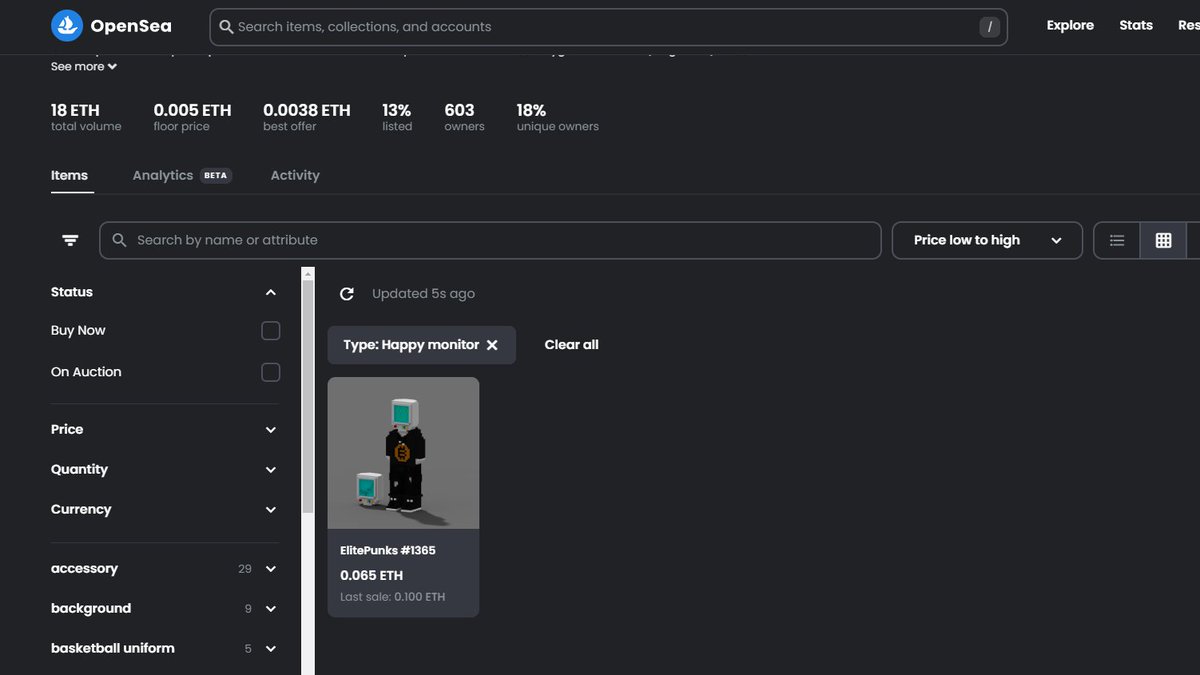Open the Items tab
The height and width of the screenshot is (675, 1200).
click(x=70, y=175)
